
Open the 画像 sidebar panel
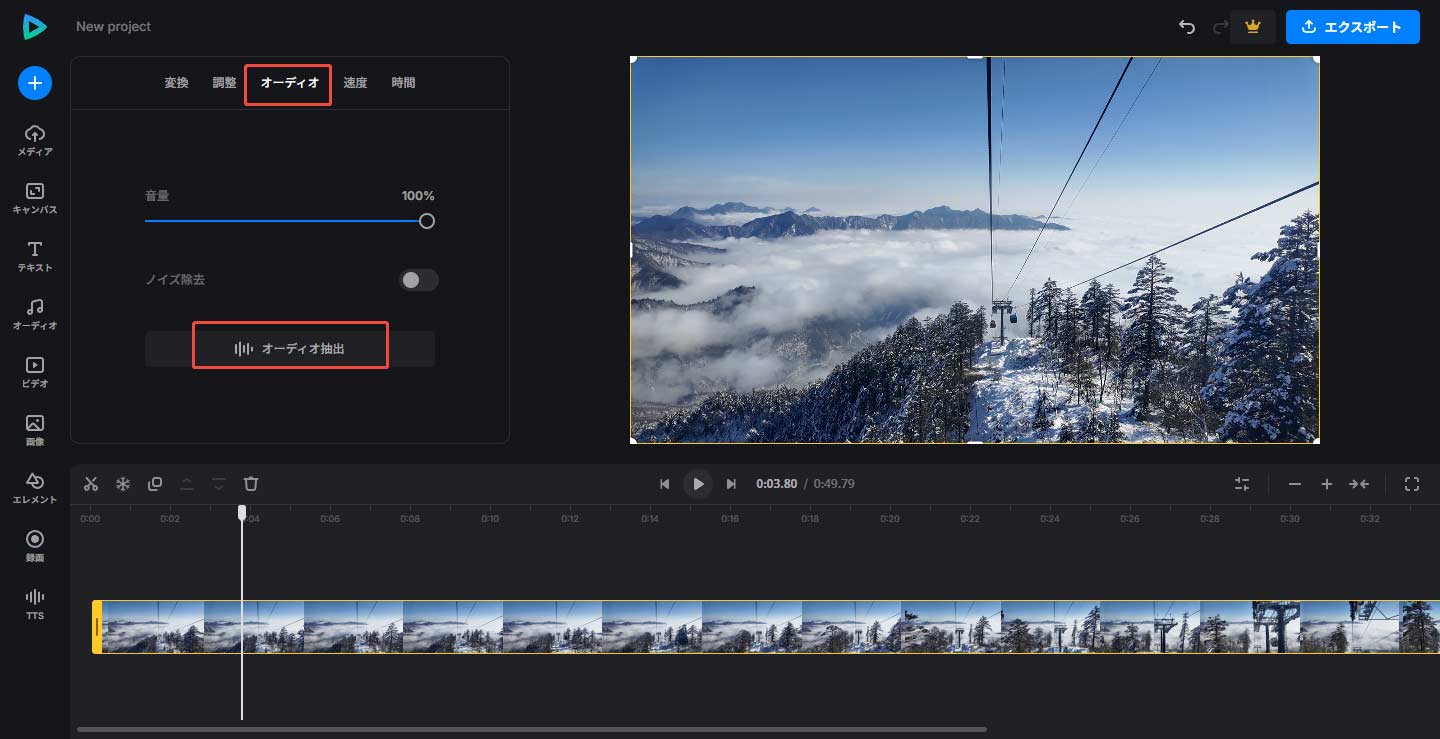[x=35, y=430]
